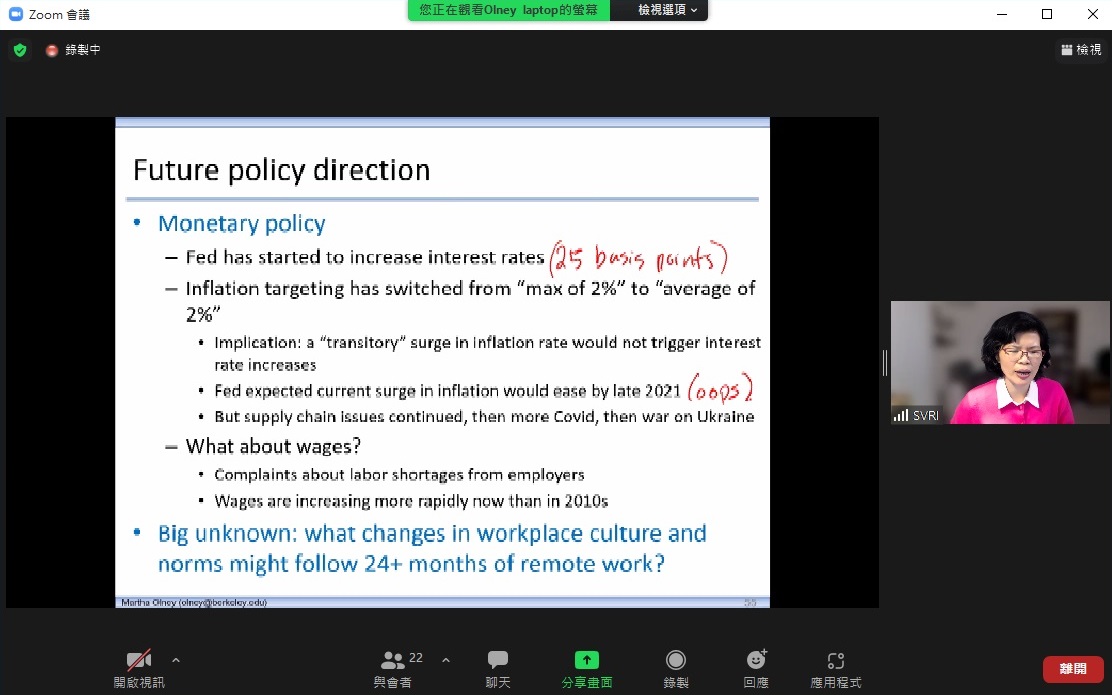Click the green encryption shield icon

point(20,50)
